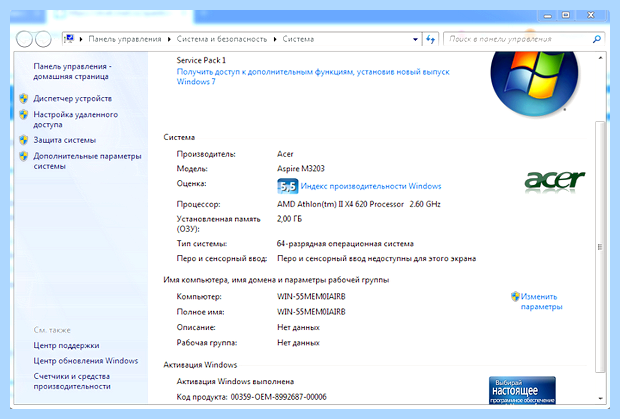Open Индекс производительности Windows link
Screen dimensions: 620x419
(x=371, y=186)
